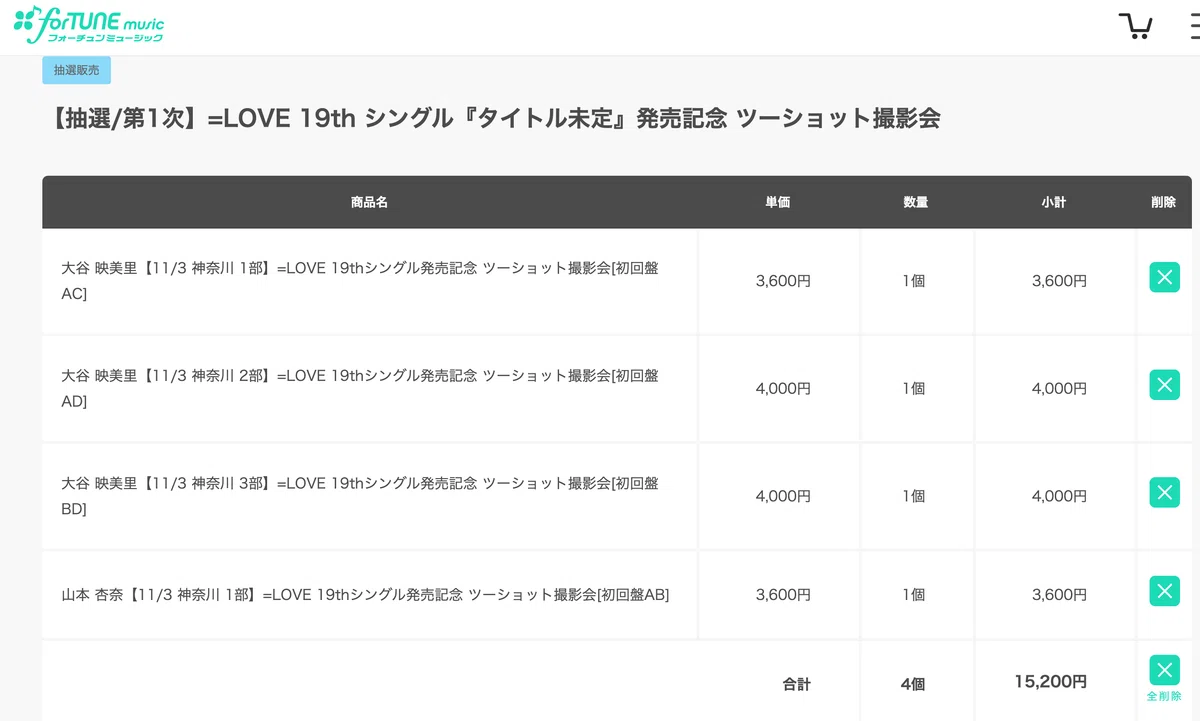Image resolution: width=1200 pixels, height=721 pixels.
Task: Remove the 大谷 映美里 神奈川 2部 item
Action: pyautogui.click(x=1164, y=385)
